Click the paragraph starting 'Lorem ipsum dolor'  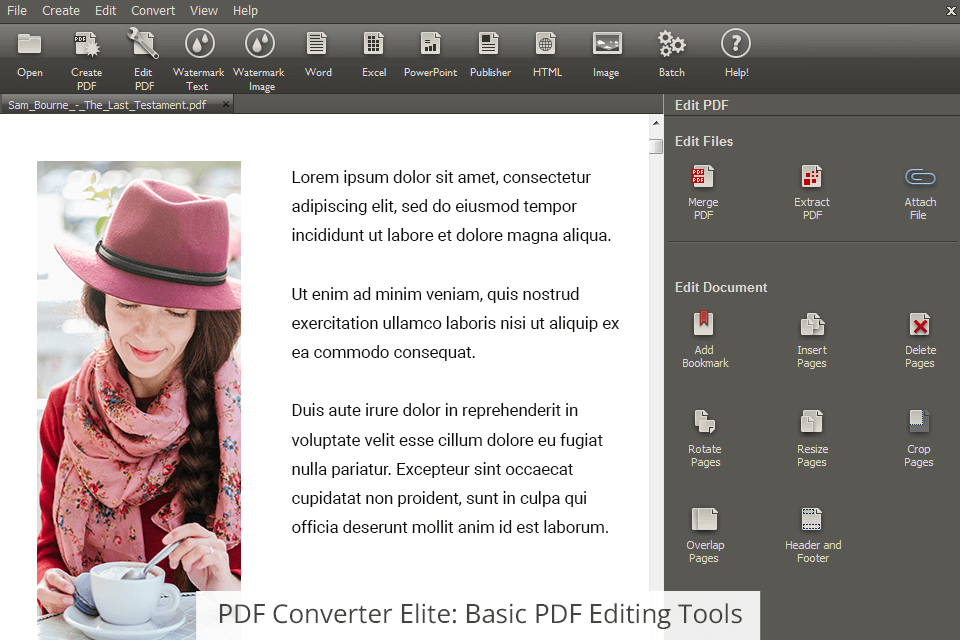tap(451, 206)
